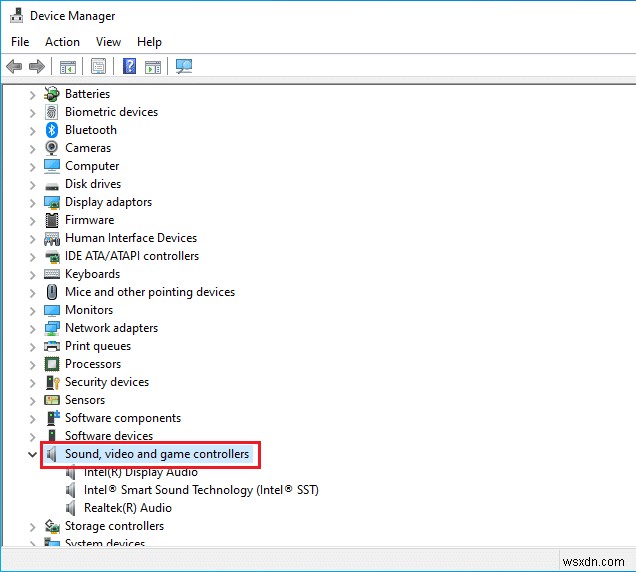Click the Firmware chip icon
636x572 pixels.
pyautogui.click(x=52, y=220)
